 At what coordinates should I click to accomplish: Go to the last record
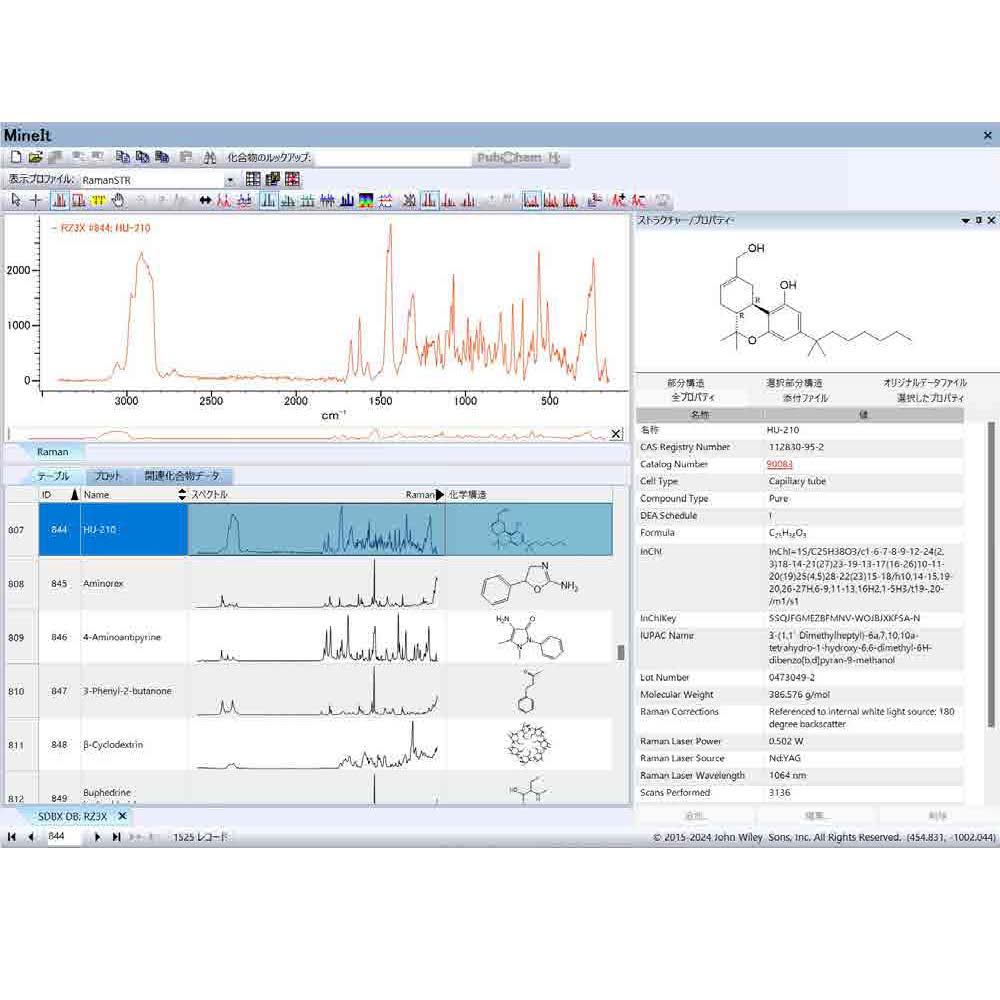[x=116, y=837]
